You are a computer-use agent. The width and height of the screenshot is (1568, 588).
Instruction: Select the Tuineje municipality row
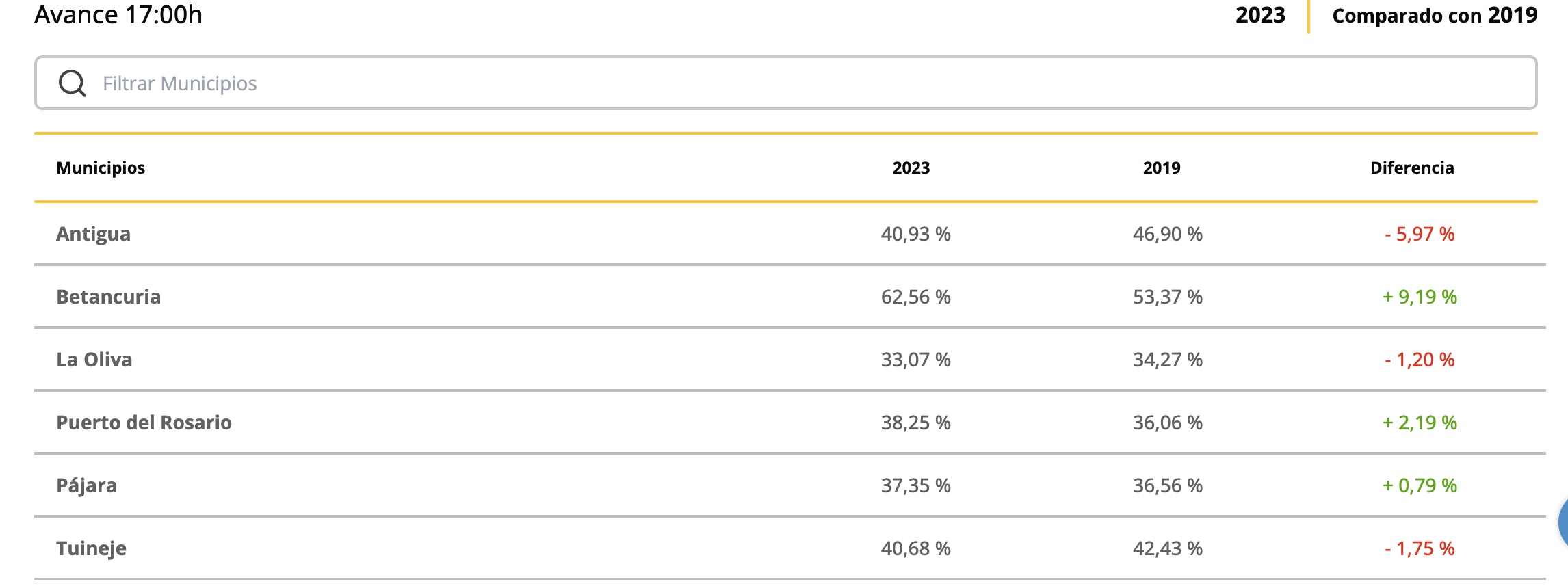click(789, 548)
